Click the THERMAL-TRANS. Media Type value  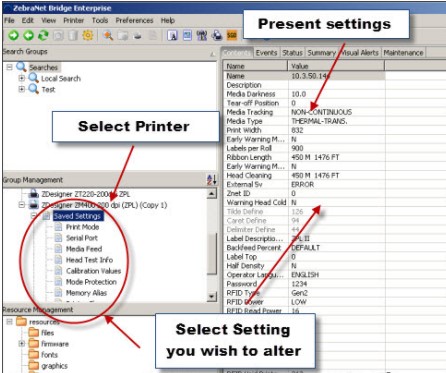(x=319, y=121)
